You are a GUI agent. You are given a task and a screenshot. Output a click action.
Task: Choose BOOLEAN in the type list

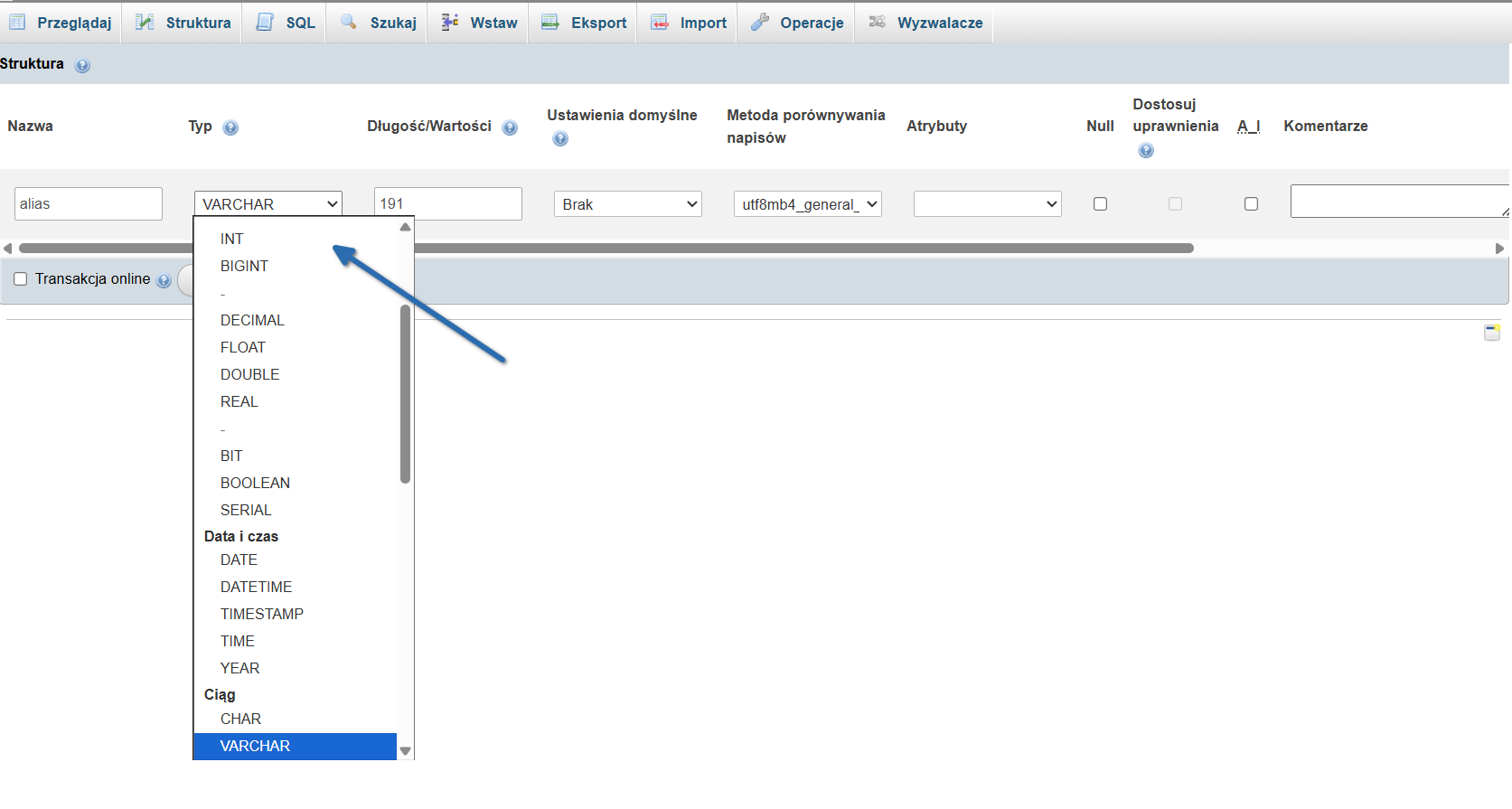pos(255,483)
